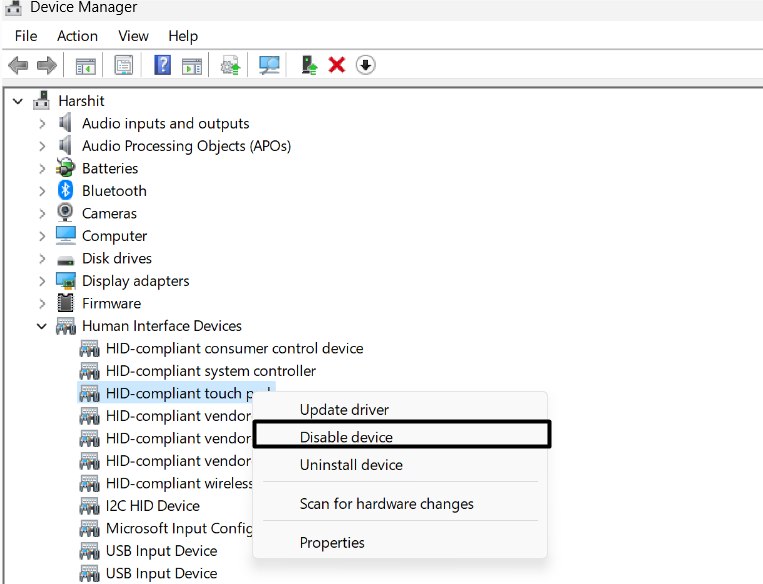Open Properties from the context menu
This screenshot has height=584, width=763.
[332, 543]
